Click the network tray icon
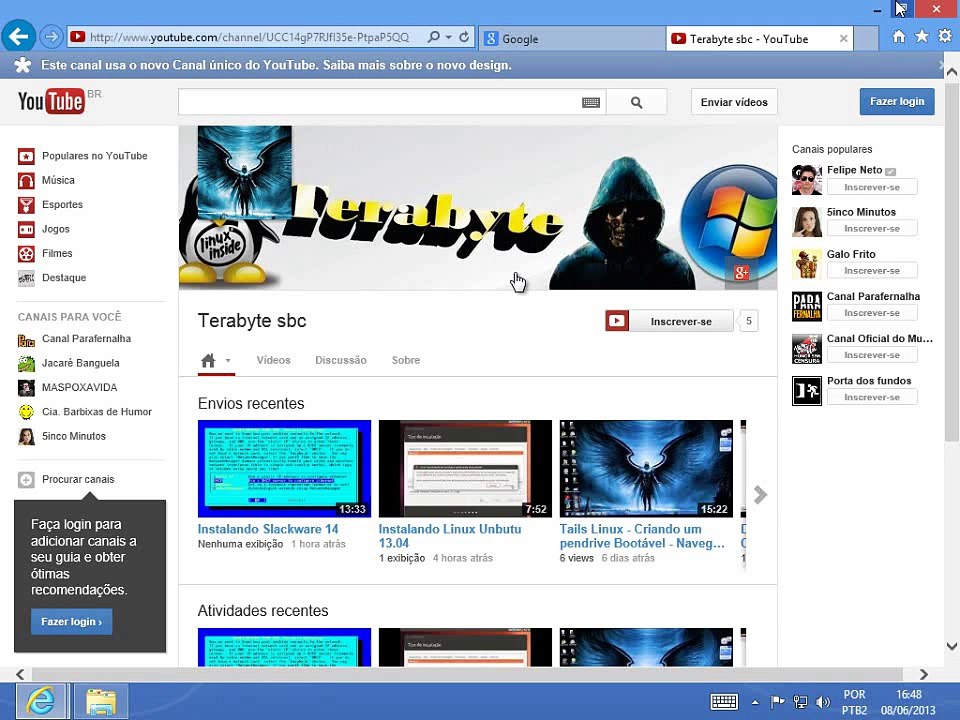The image size is (960, 720). pyautogui.click(x=800, y=702)
